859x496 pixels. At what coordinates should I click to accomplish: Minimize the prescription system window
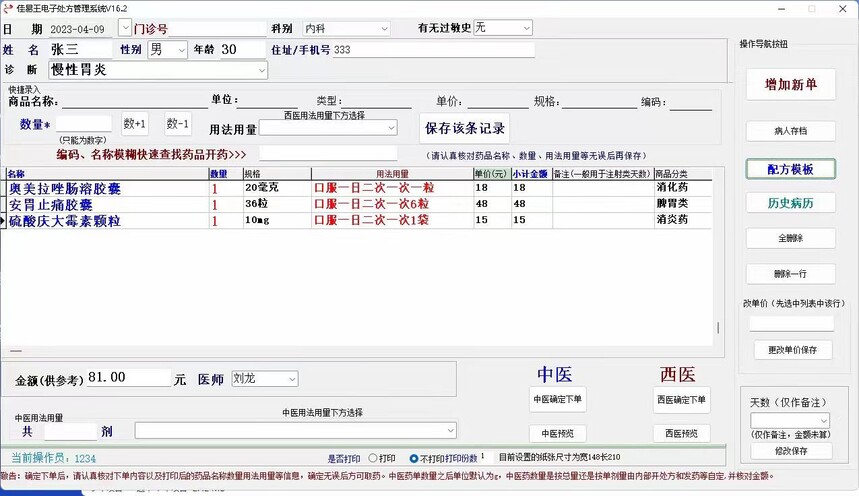782,9
